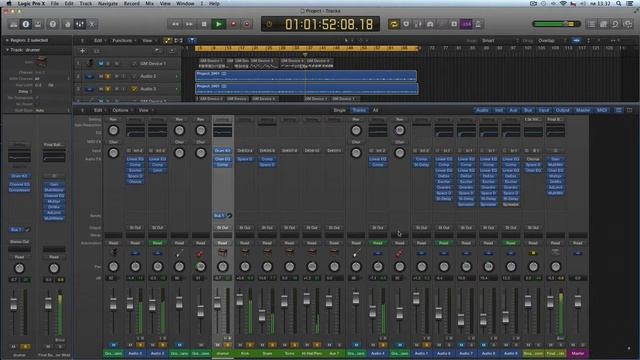Click Bus 1 send on drummer channel strip
This screenshot has width=640, height=360.
(219, 216)
